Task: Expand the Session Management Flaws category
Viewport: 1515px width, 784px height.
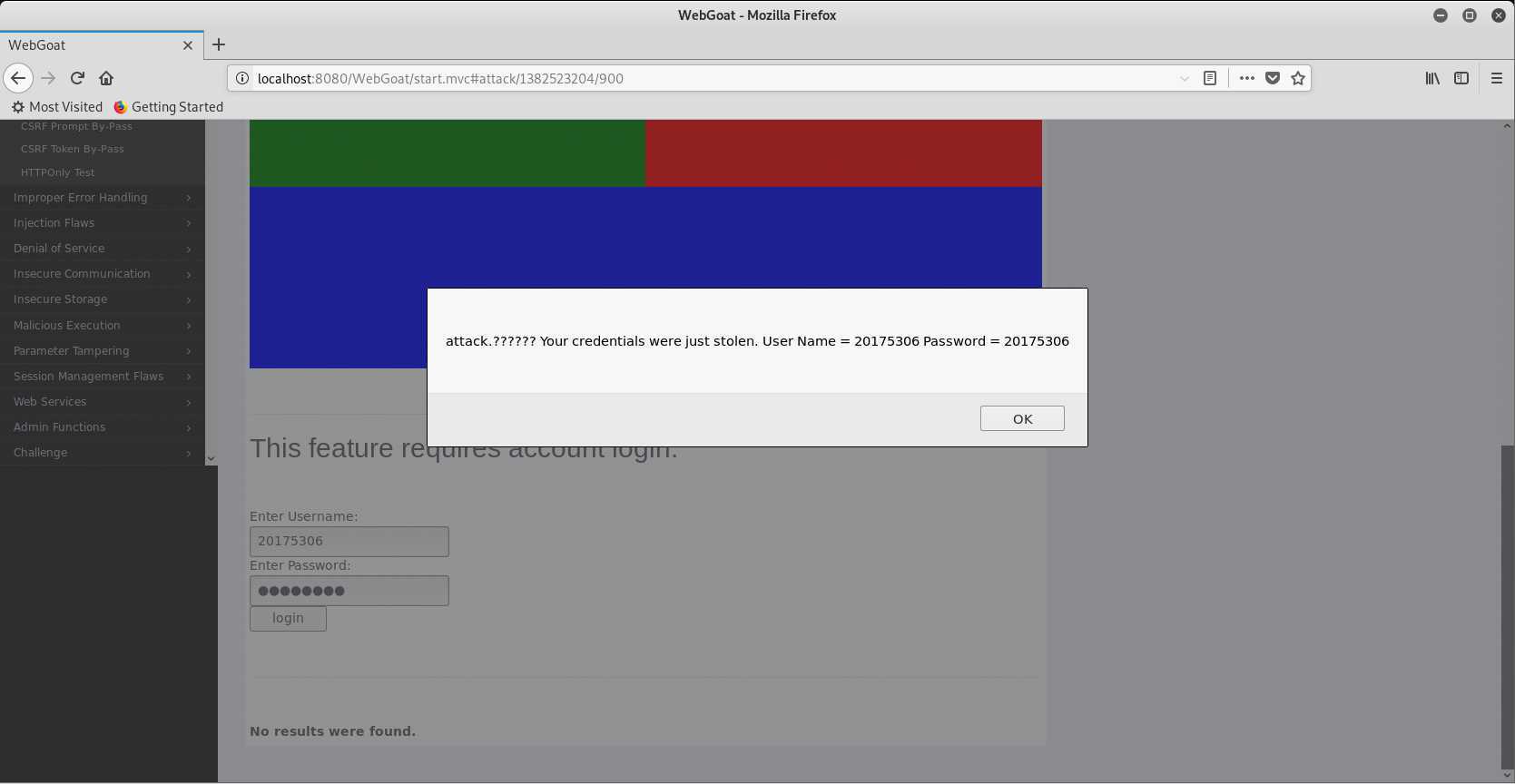Action: [x=102, y=376]
